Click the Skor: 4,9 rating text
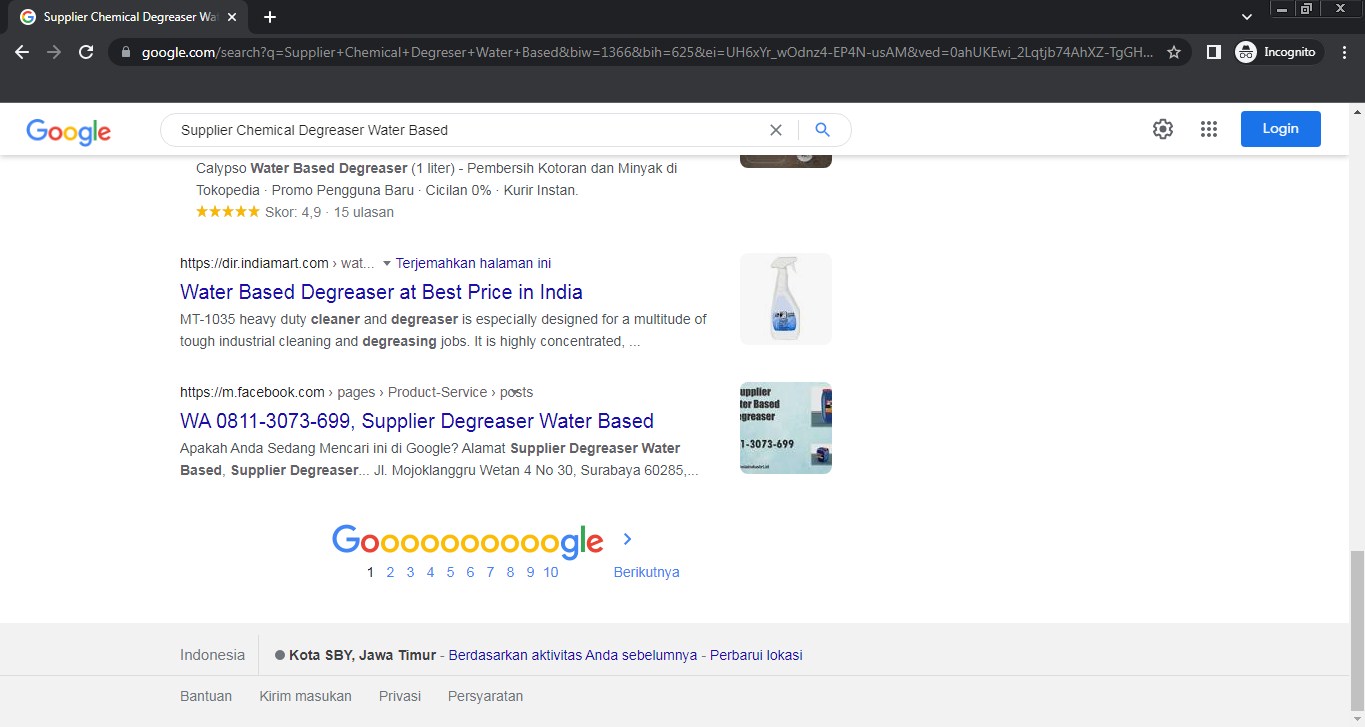 (x=293, y=212)
